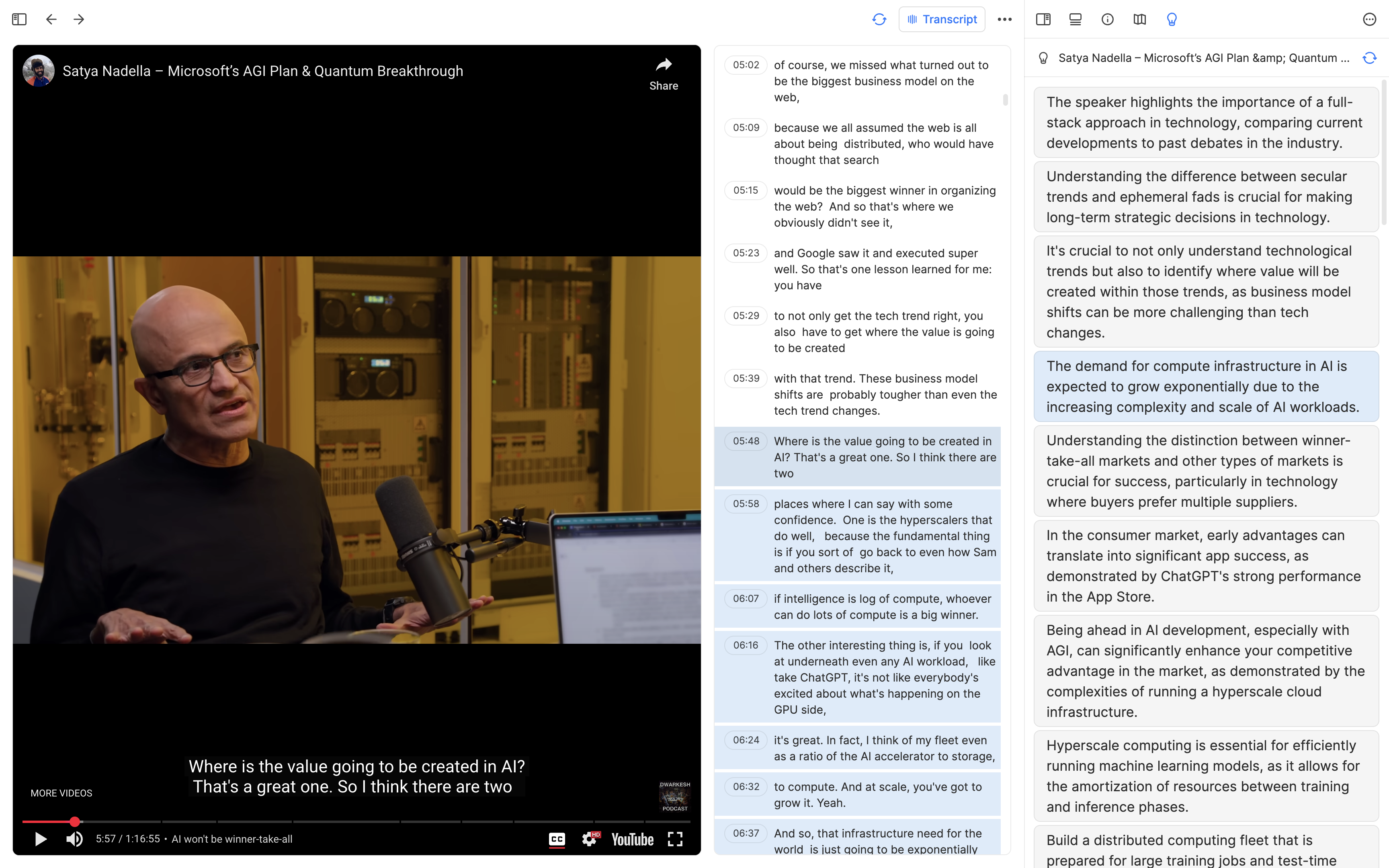Open the info panel icon
Image resolution: width=1389 pixels, height=868 pixels.
pyautogui.click(x=1108, y=20)
